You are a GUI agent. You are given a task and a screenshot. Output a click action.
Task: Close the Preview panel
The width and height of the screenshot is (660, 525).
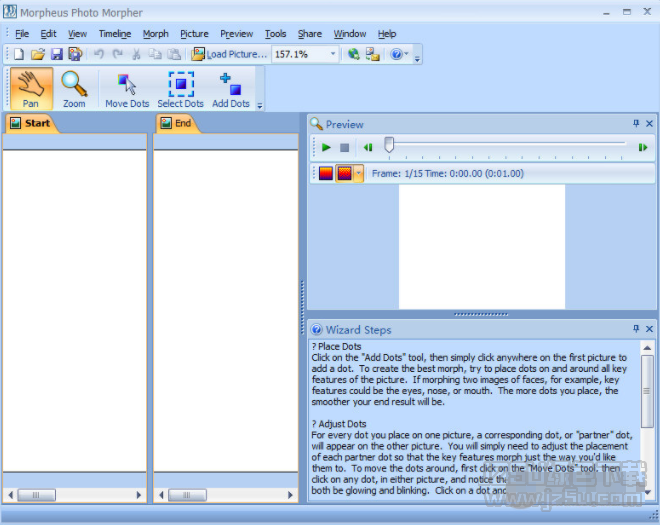click(x=649, y=123)
